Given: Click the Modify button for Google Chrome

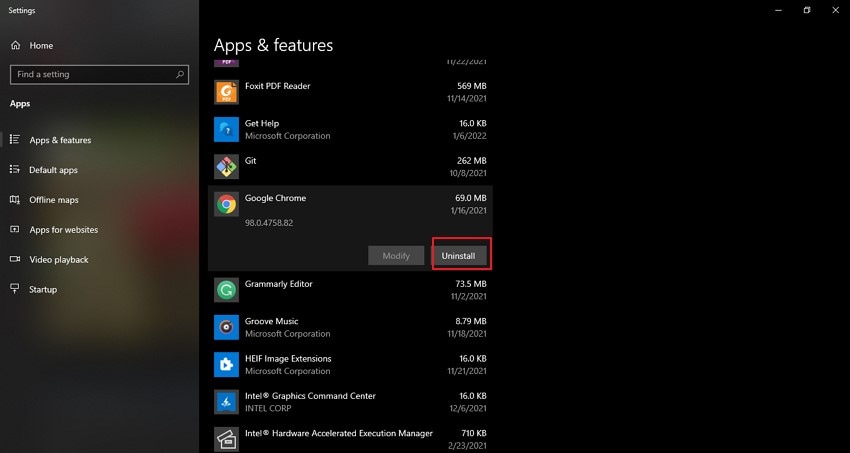Looking at the screenshot, I should click(396, 256).
